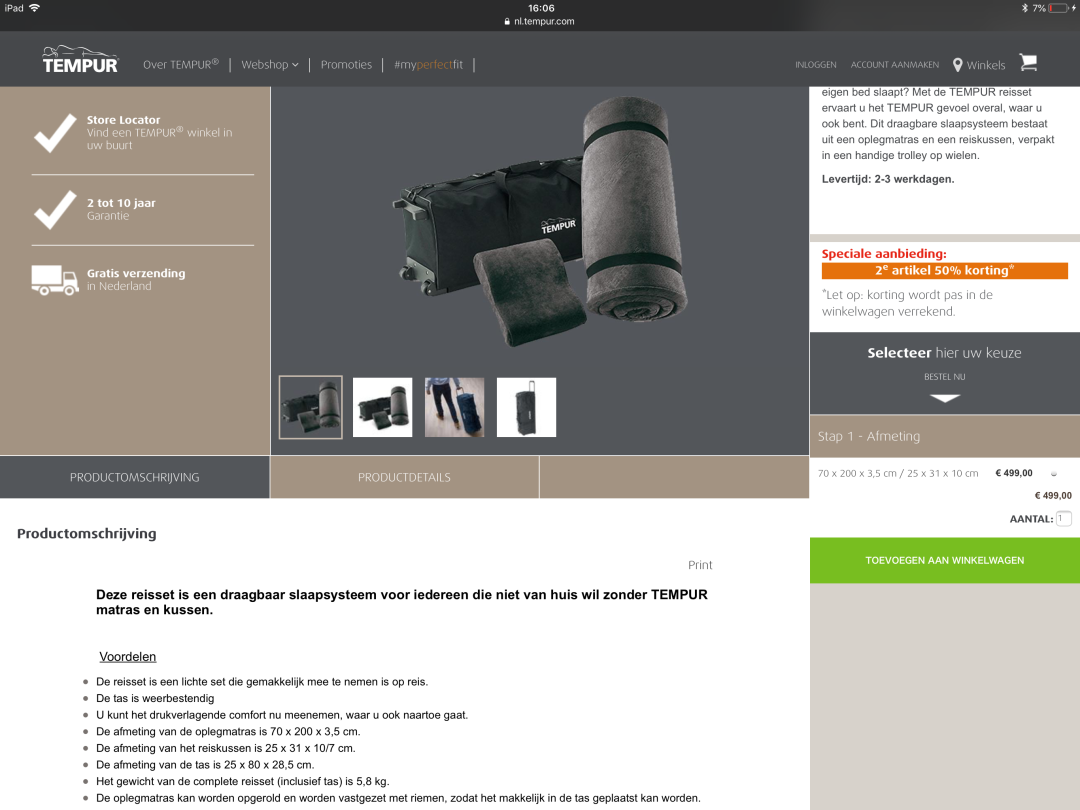Viewport: 1080px width, 810px height.
Task: Open Over TEMPUR menu item
Action: coord(180,65)
